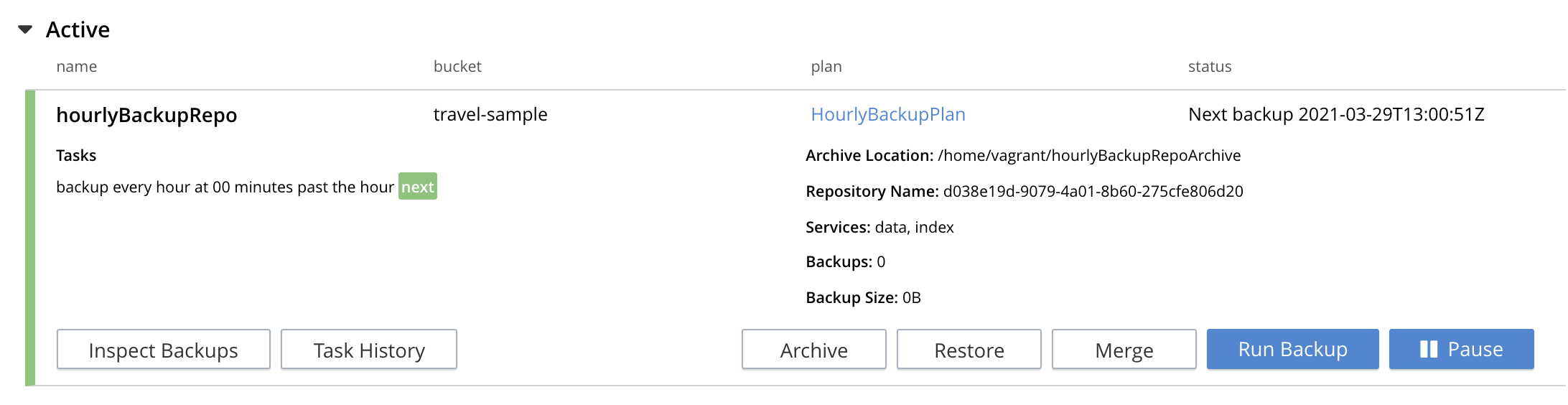Click the Next backup status text
Viewport: 1568px width, 405px height.
pos(1335,114)
